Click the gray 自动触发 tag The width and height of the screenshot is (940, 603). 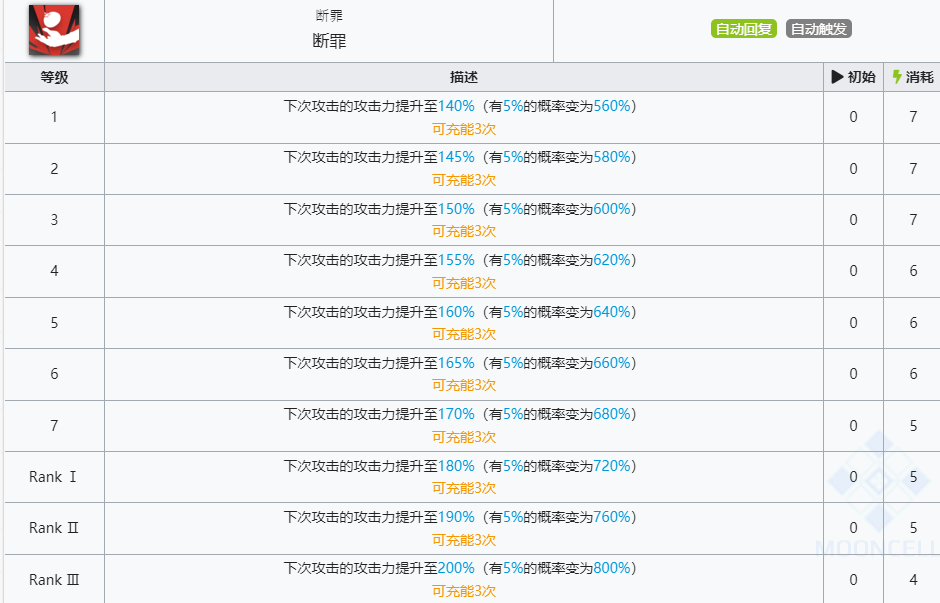click(x=818, y=29)
